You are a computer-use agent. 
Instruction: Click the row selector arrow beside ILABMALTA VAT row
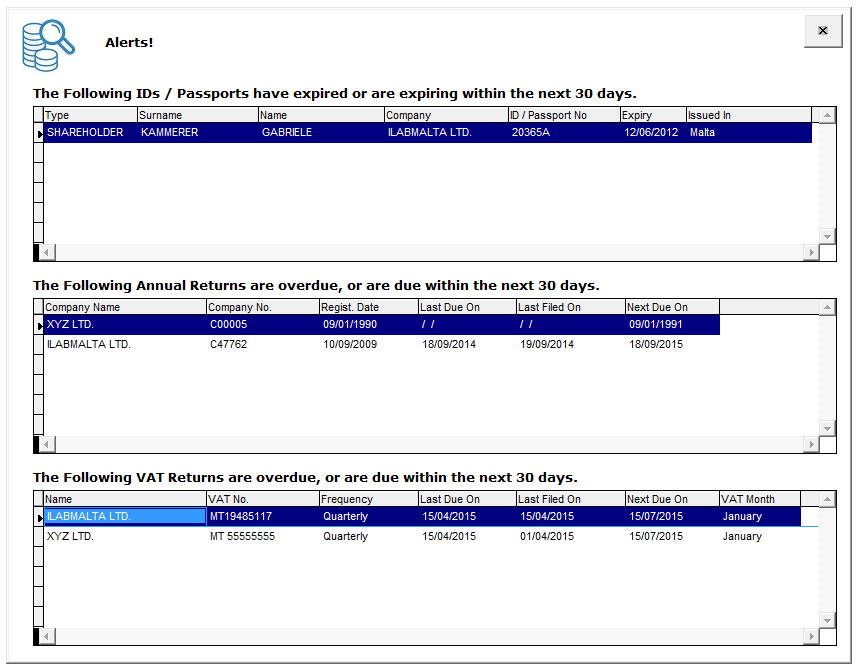click(x=37, y=517)
